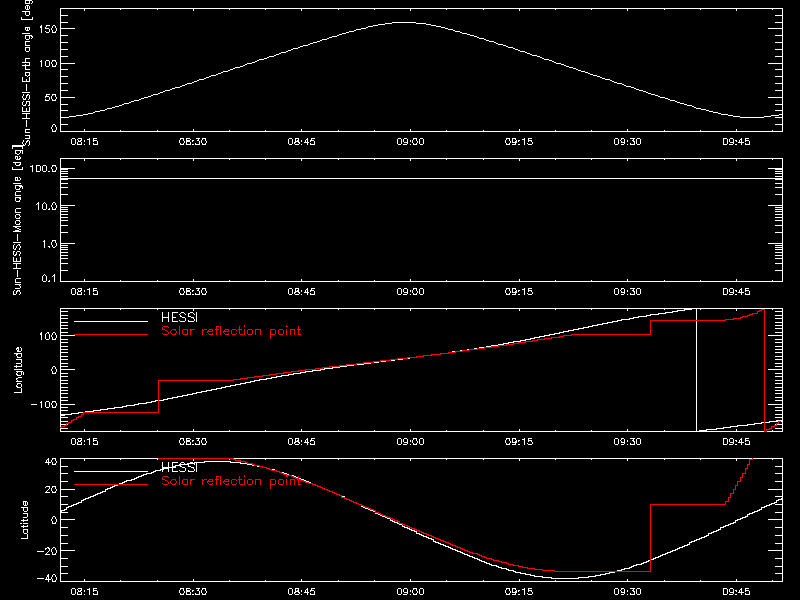Click 09:30 time label under Longitude plot

pyautogui.click(x=628, y=442)
